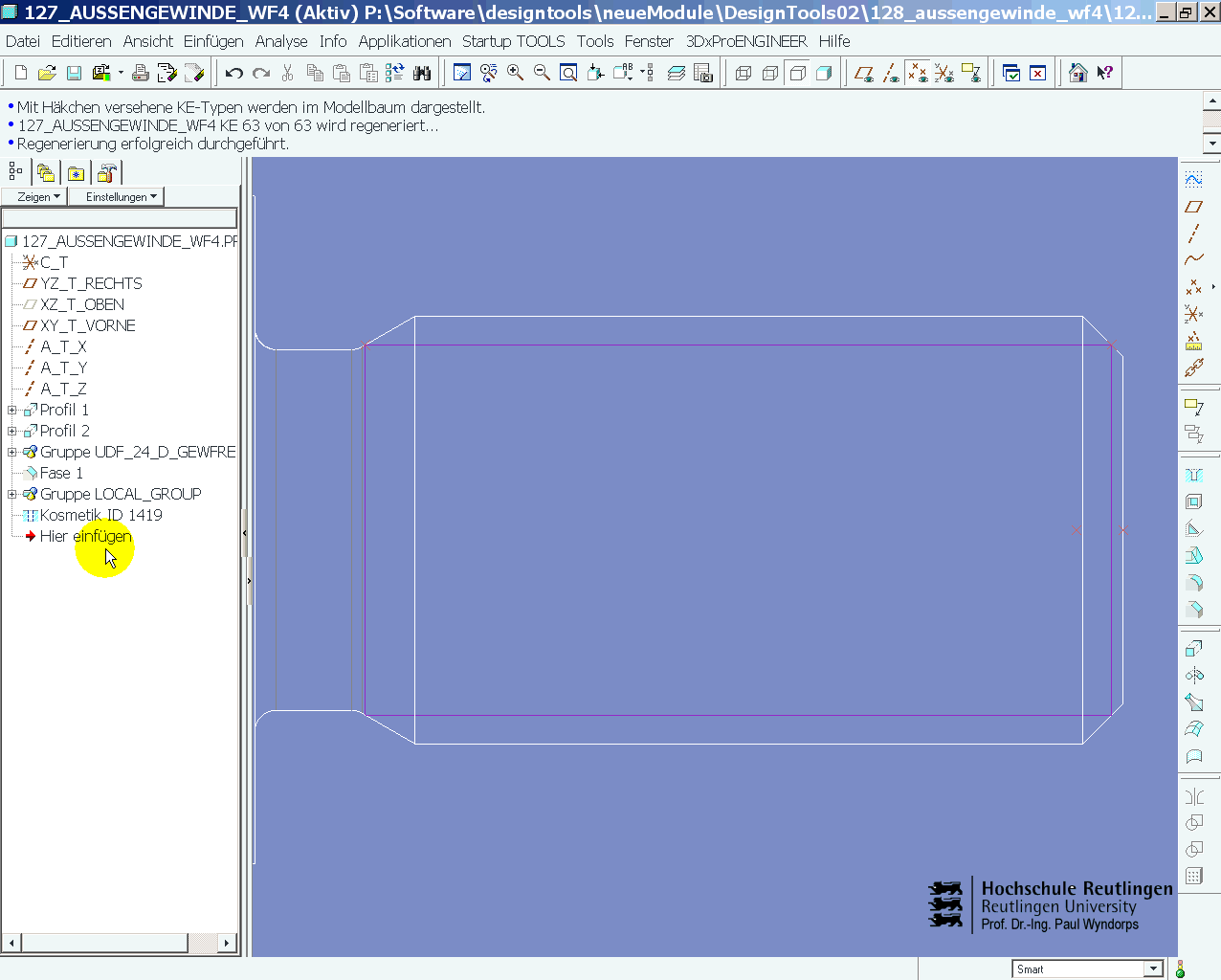Toggle datum axes visibility
Viewport: 1221px width, 980px height.
pyautogui.click(x=891, y=73)
